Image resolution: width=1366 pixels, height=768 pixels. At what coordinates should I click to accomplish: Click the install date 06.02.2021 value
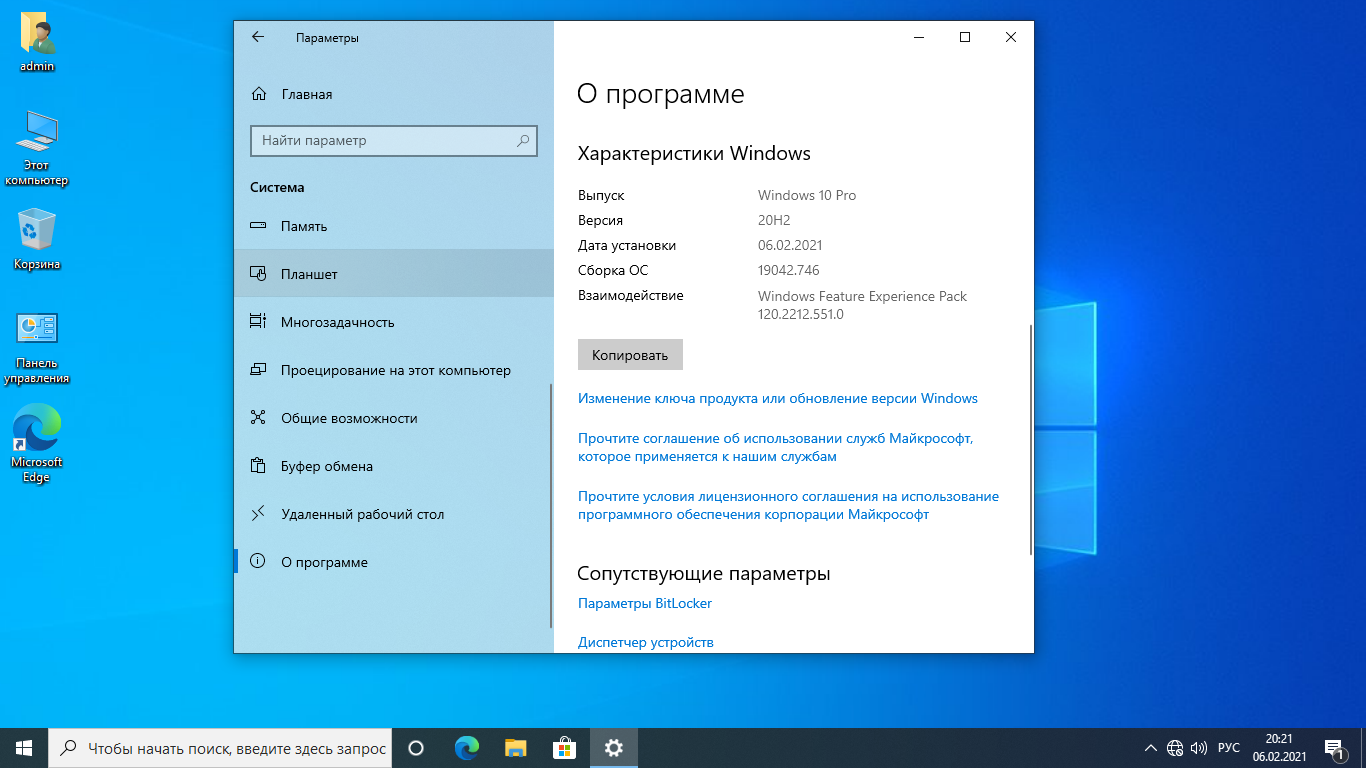click(790, 245)
